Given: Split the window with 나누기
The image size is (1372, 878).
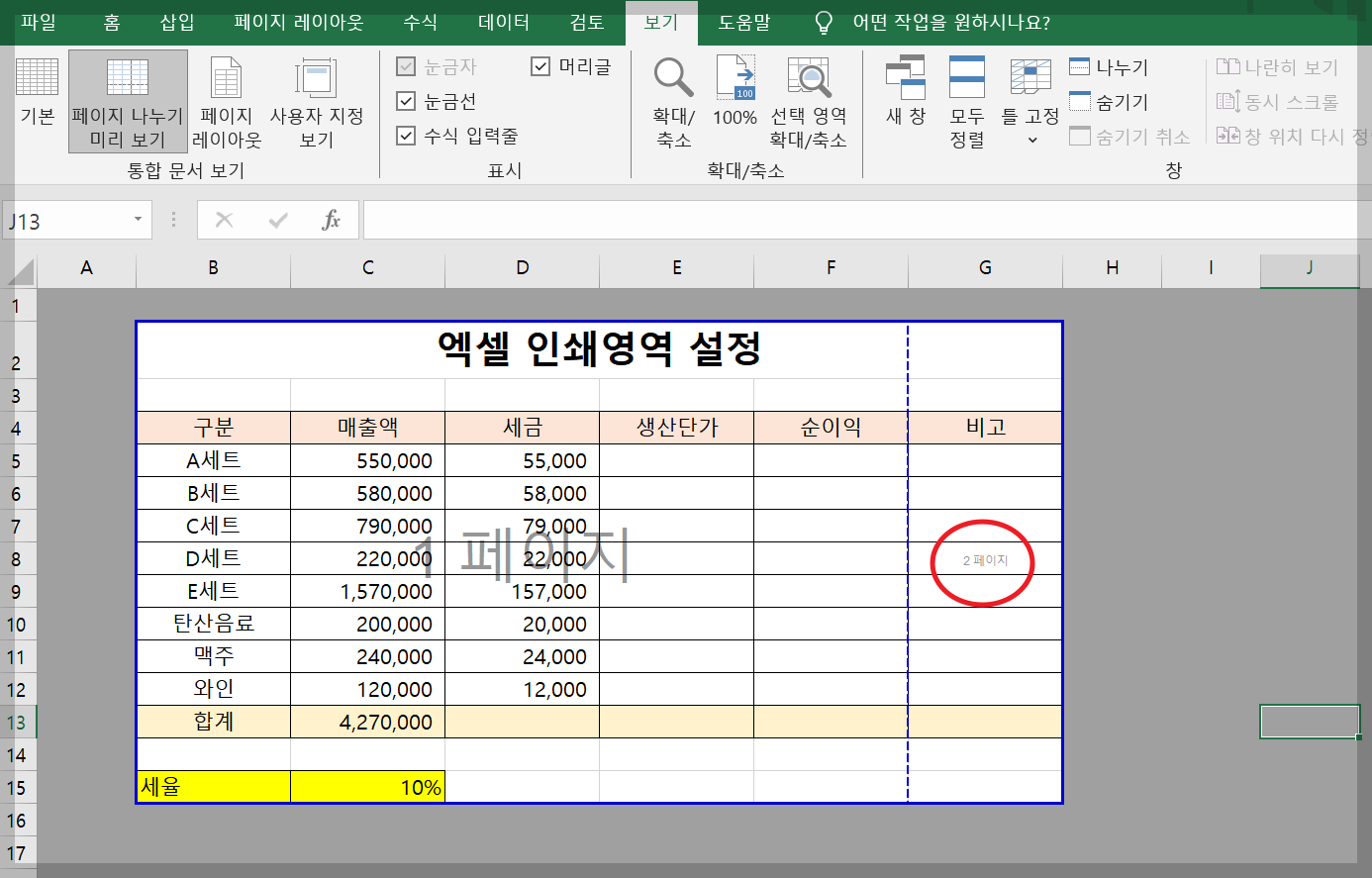Looking at the screenshot, I should click(x=1102, y=66).
